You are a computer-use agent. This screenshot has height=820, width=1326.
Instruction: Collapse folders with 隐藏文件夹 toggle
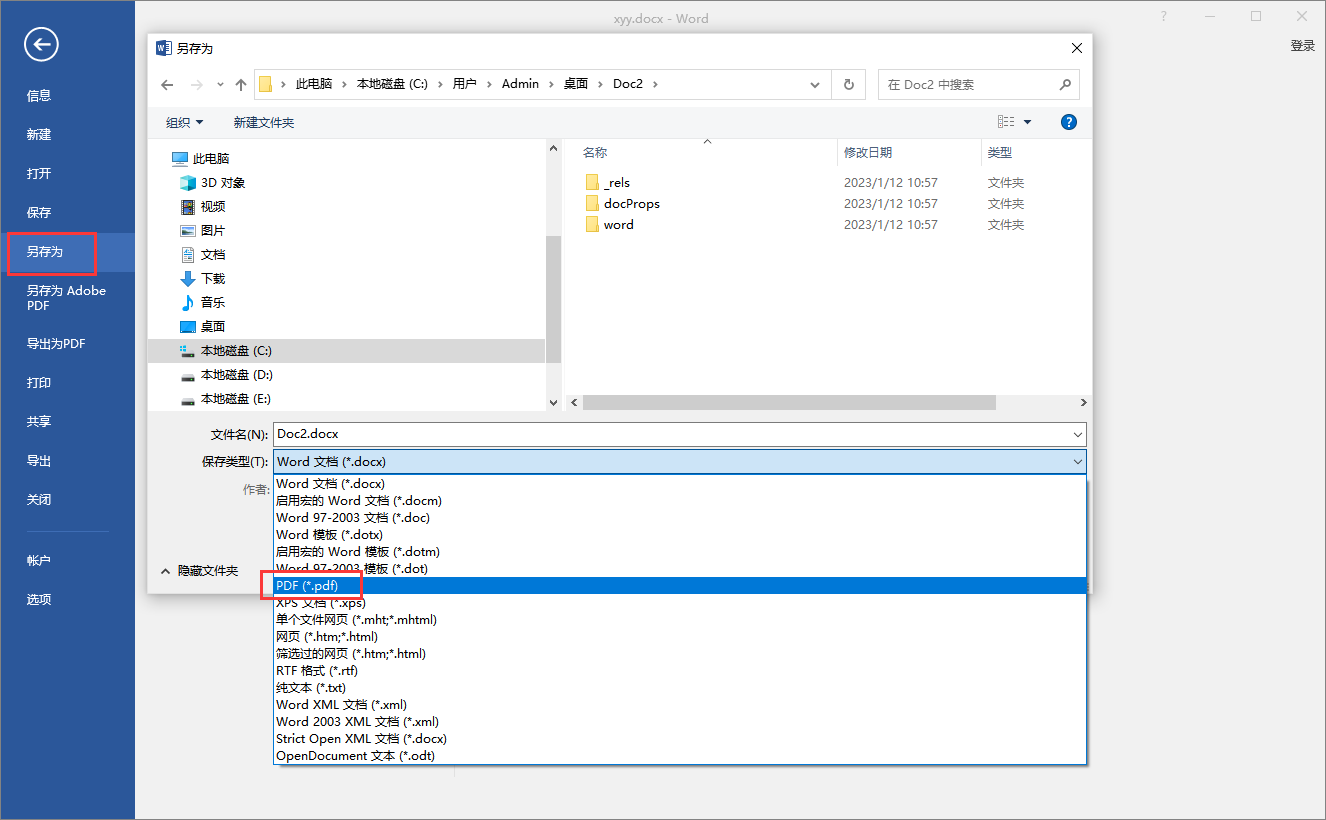tap(199, 571)
